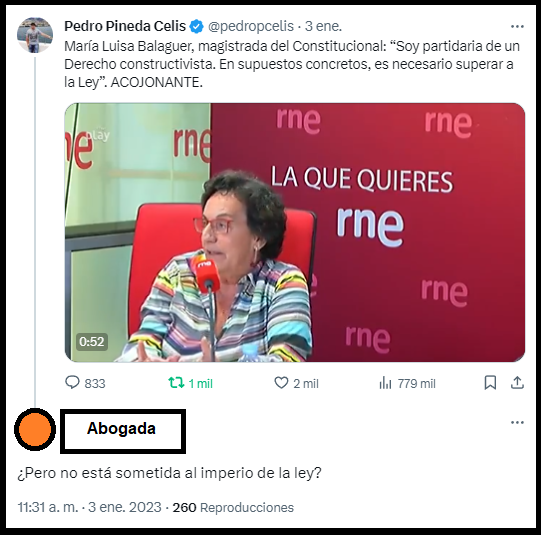Viewport: 541px width, 535px height.
Task: Click the blue verified badge next to the name
Action: 197,27
